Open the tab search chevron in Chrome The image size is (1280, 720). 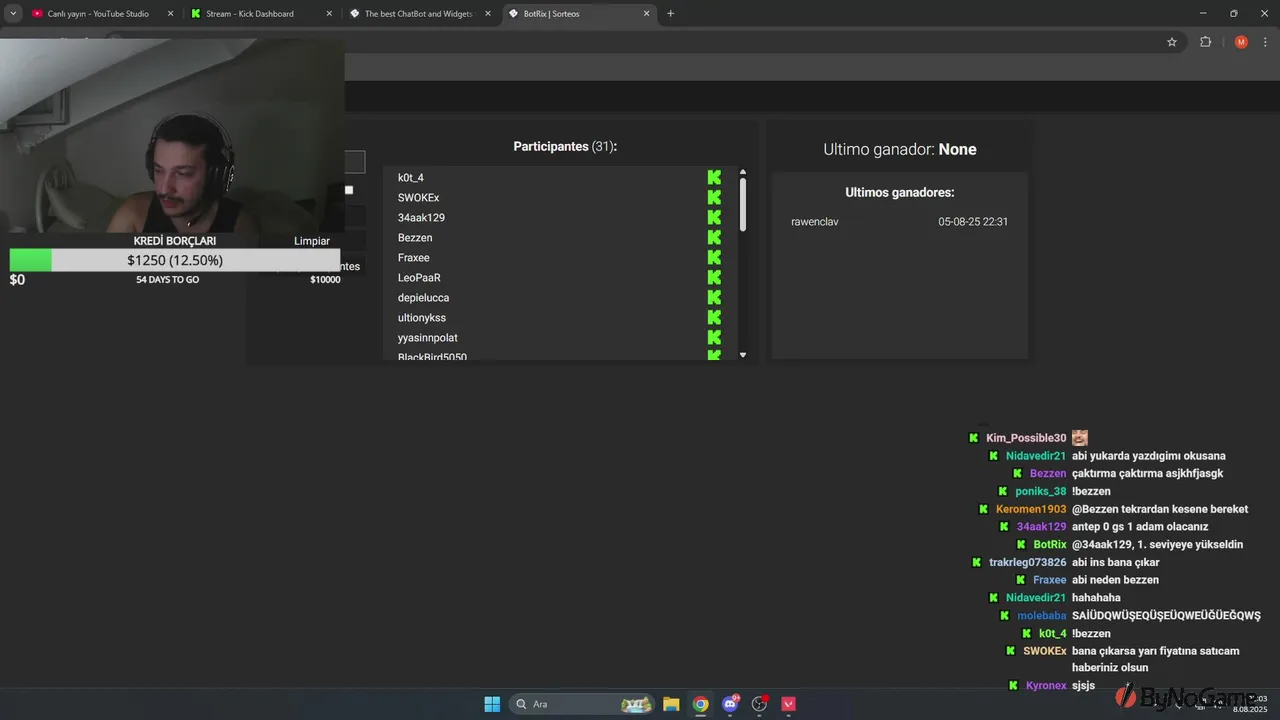point(13,13)
